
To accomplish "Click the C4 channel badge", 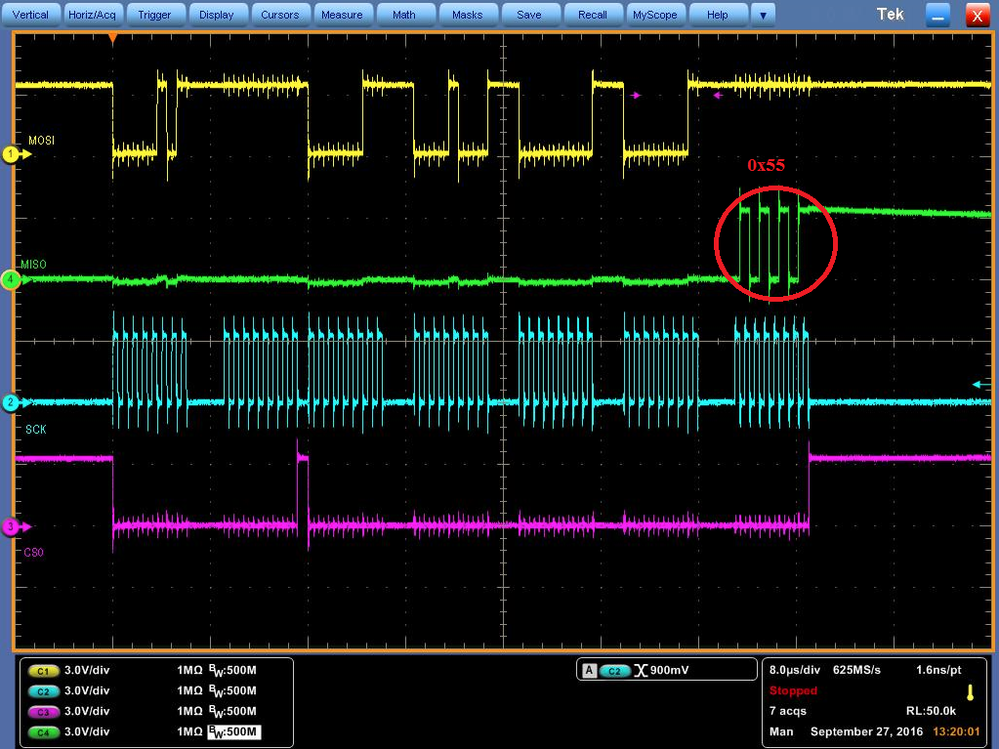I will [x=43, y=732].
